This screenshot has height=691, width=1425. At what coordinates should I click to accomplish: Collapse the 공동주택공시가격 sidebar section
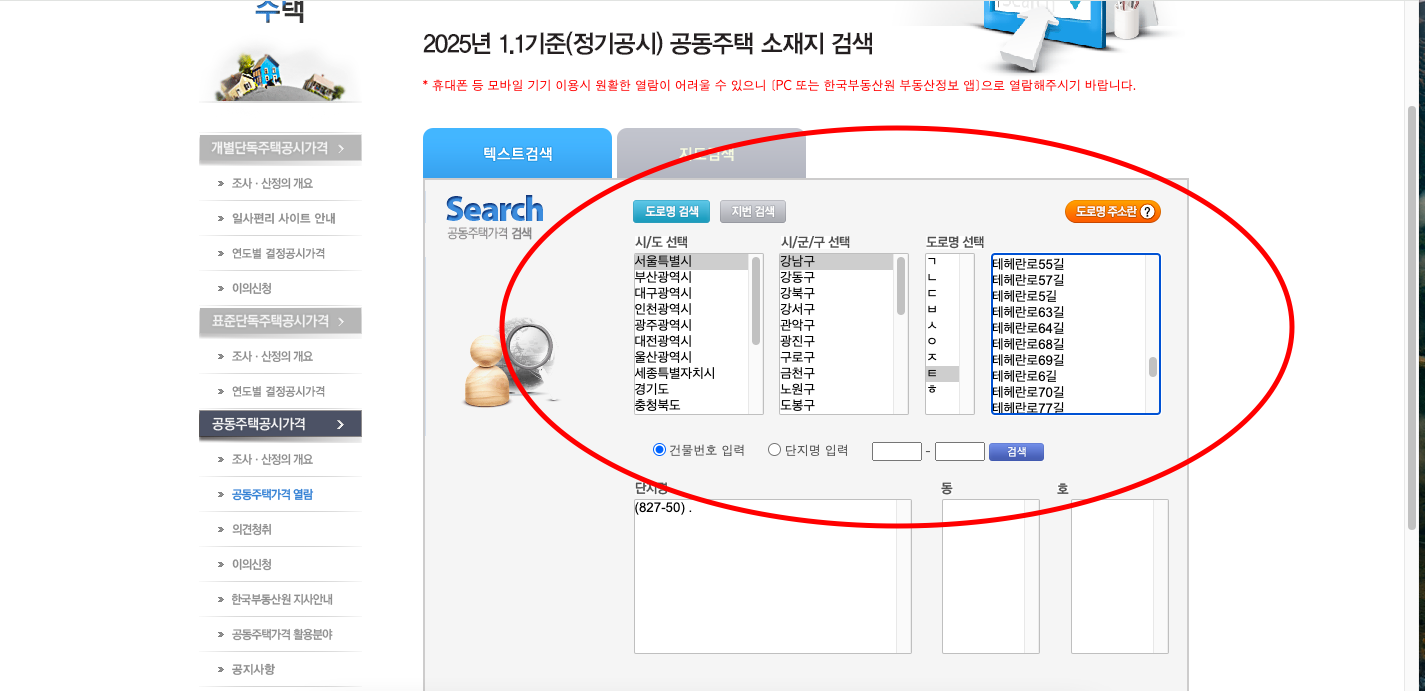280,424
